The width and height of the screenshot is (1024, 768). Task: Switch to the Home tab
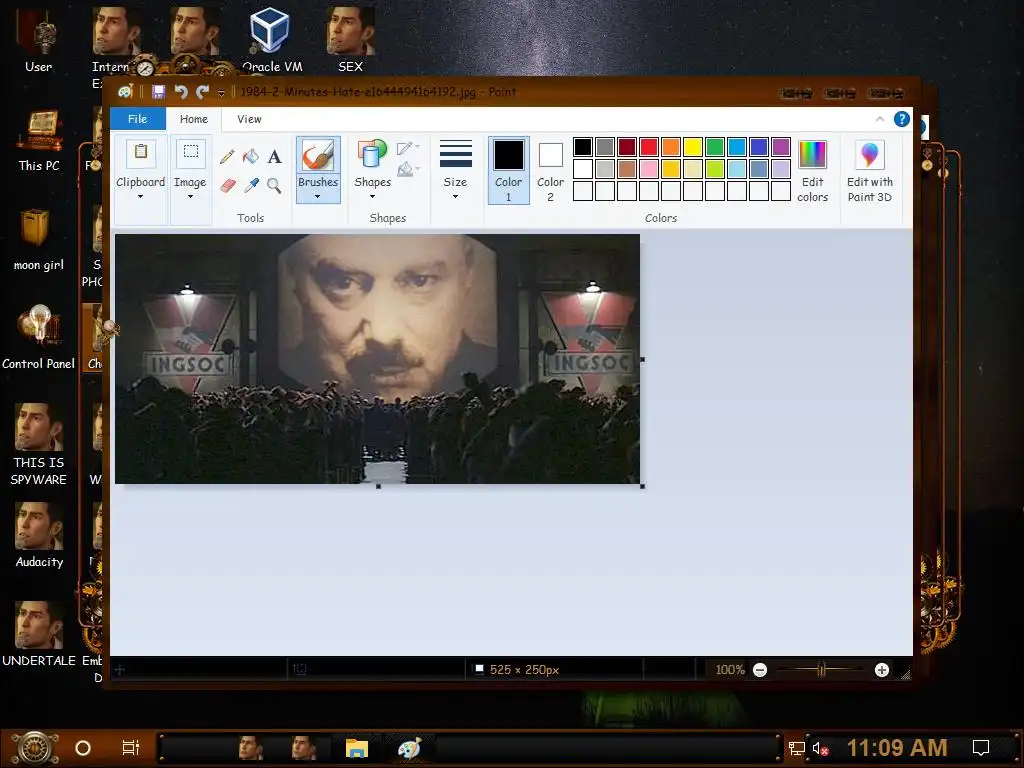[193, 119]
